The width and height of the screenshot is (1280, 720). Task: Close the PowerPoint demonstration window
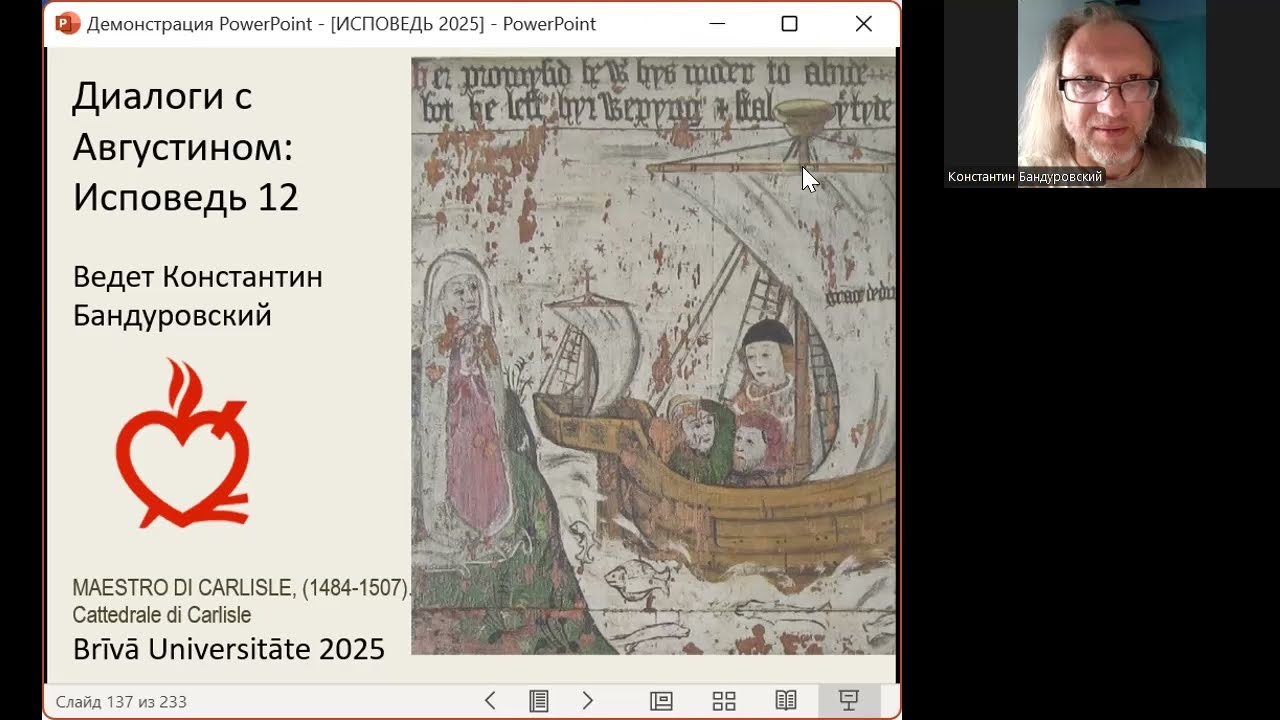864,23
